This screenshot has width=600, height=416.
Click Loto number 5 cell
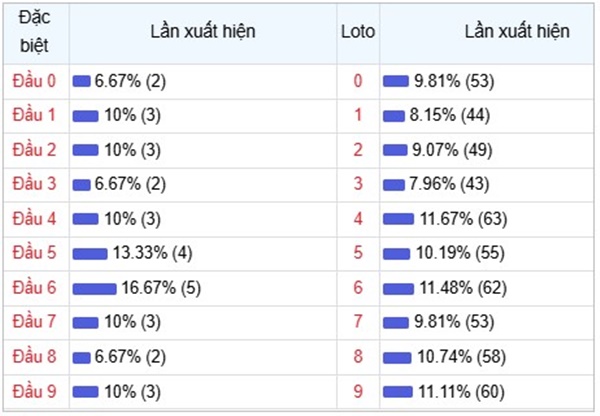pos(358,253)
